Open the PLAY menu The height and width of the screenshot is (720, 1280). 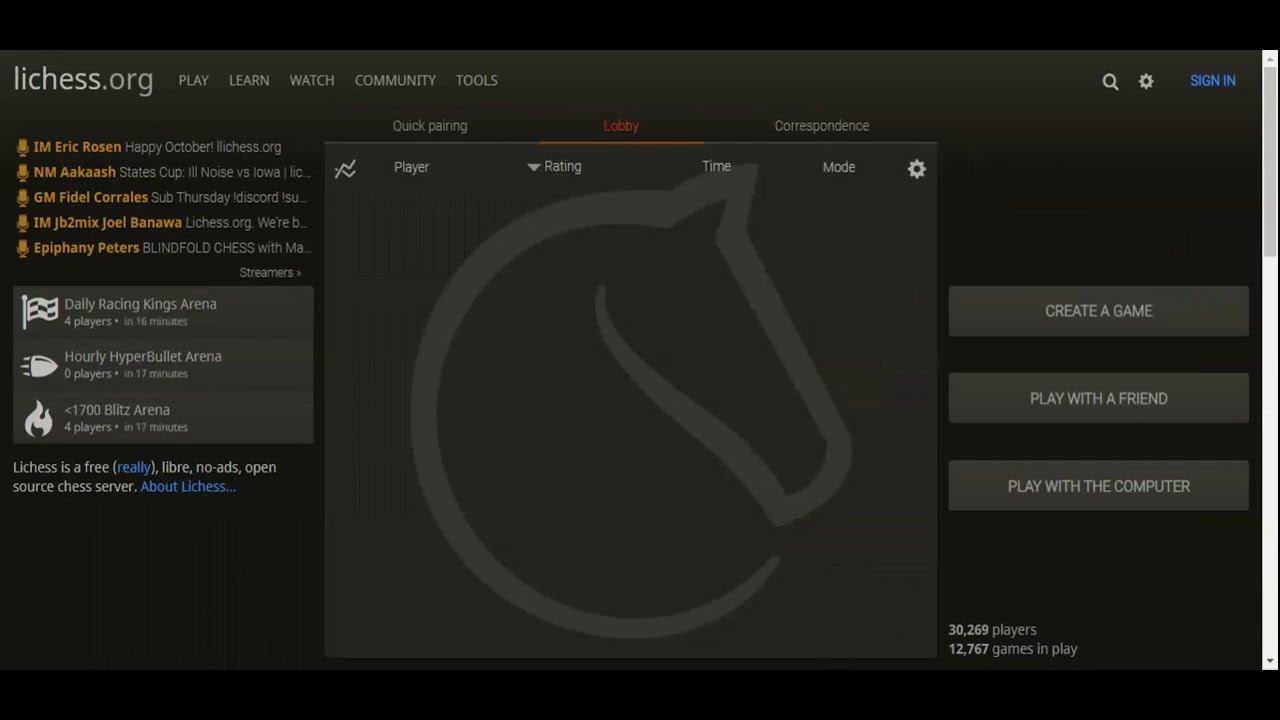click(x=193, y=80)
